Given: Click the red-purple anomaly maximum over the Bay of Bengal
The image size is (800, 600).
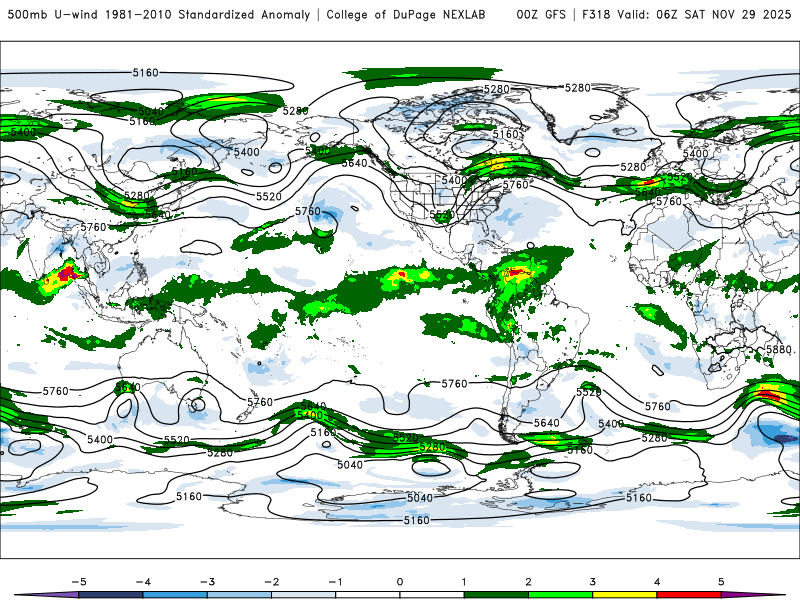Looking at the screenshot, I should (x=66, y=274).
